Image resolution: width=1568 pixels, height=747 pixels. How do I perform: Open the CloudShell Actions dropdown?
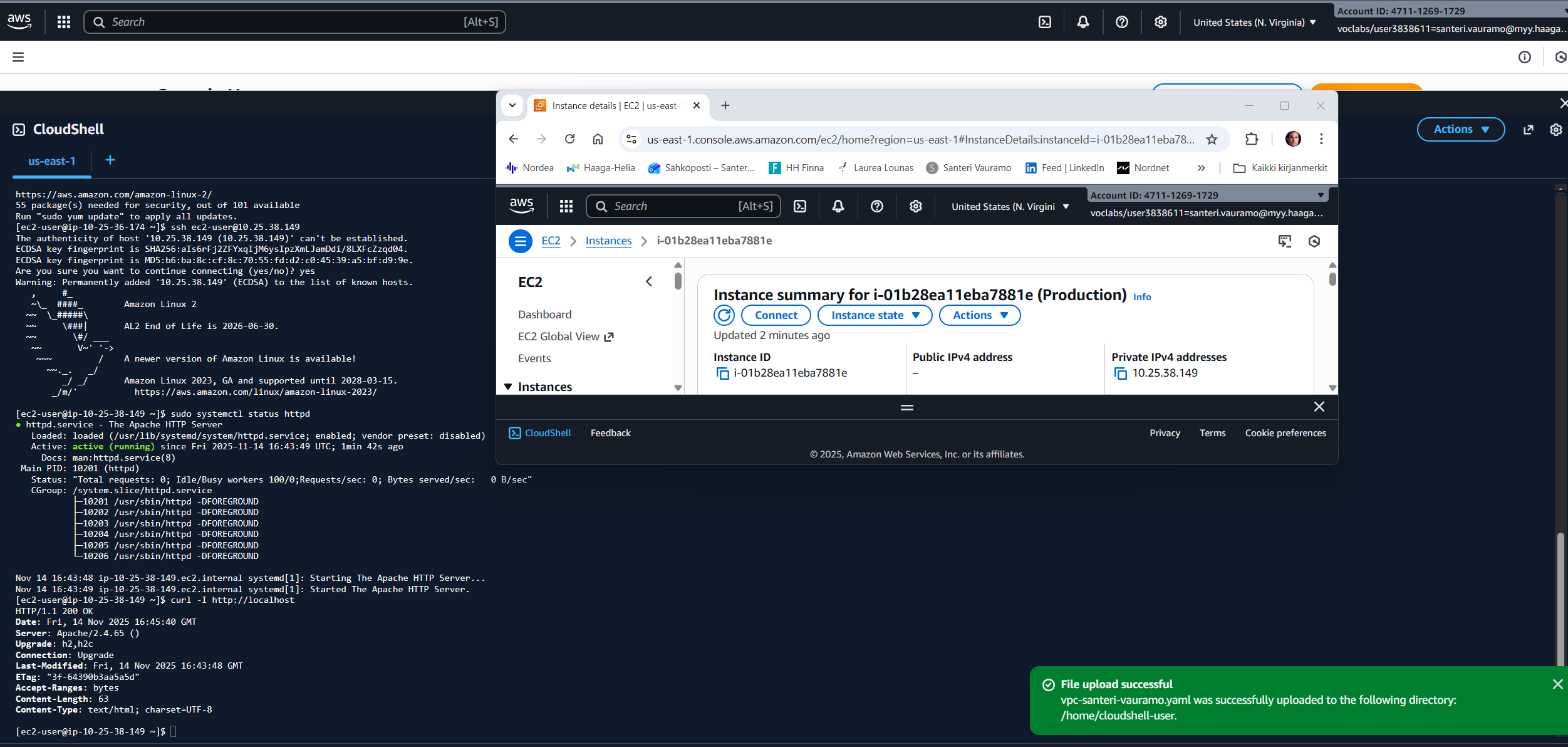(x=1460, y=129)
